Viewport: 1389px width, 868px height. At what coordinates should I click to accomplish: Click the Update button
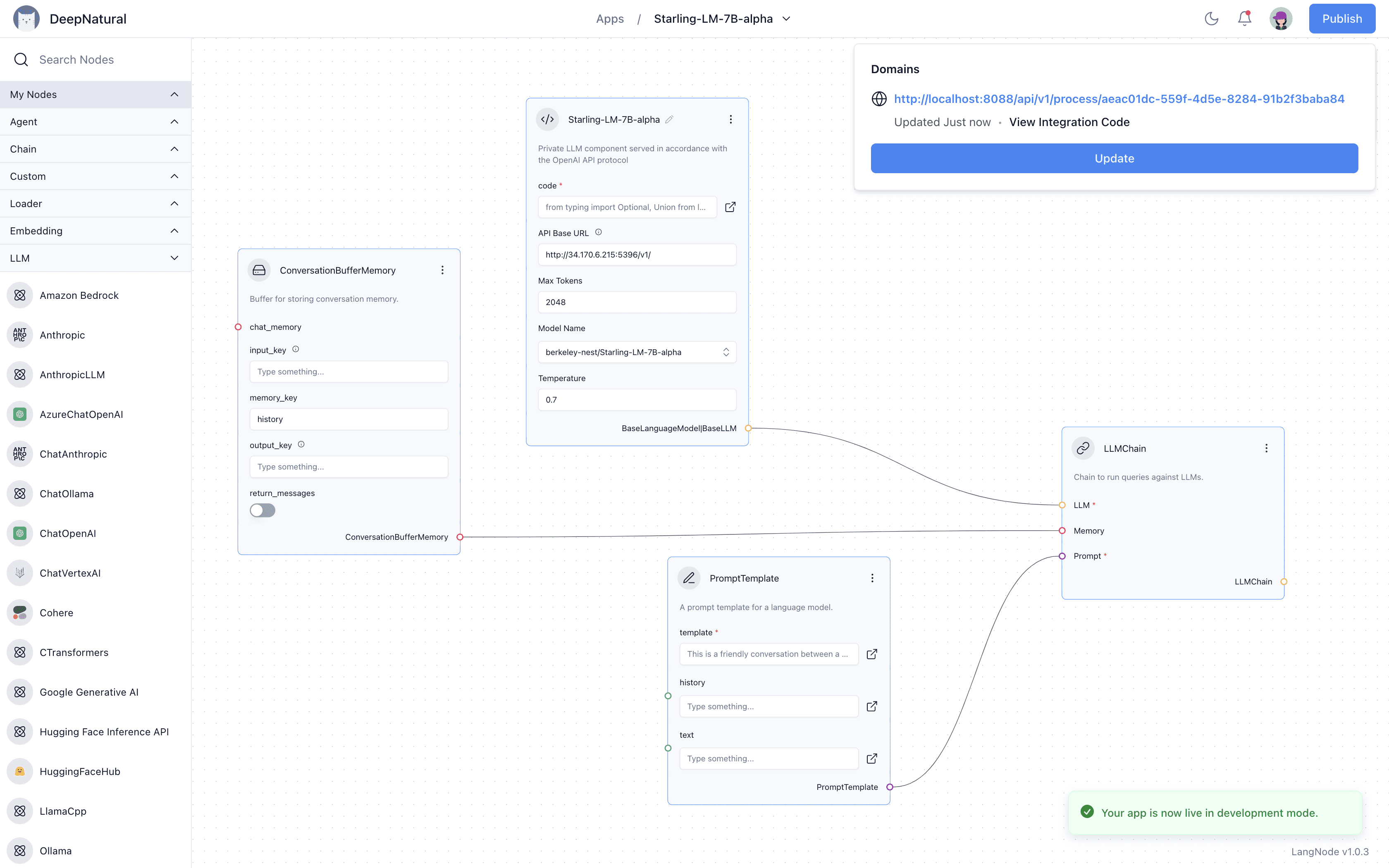[x=1114, y=158]
